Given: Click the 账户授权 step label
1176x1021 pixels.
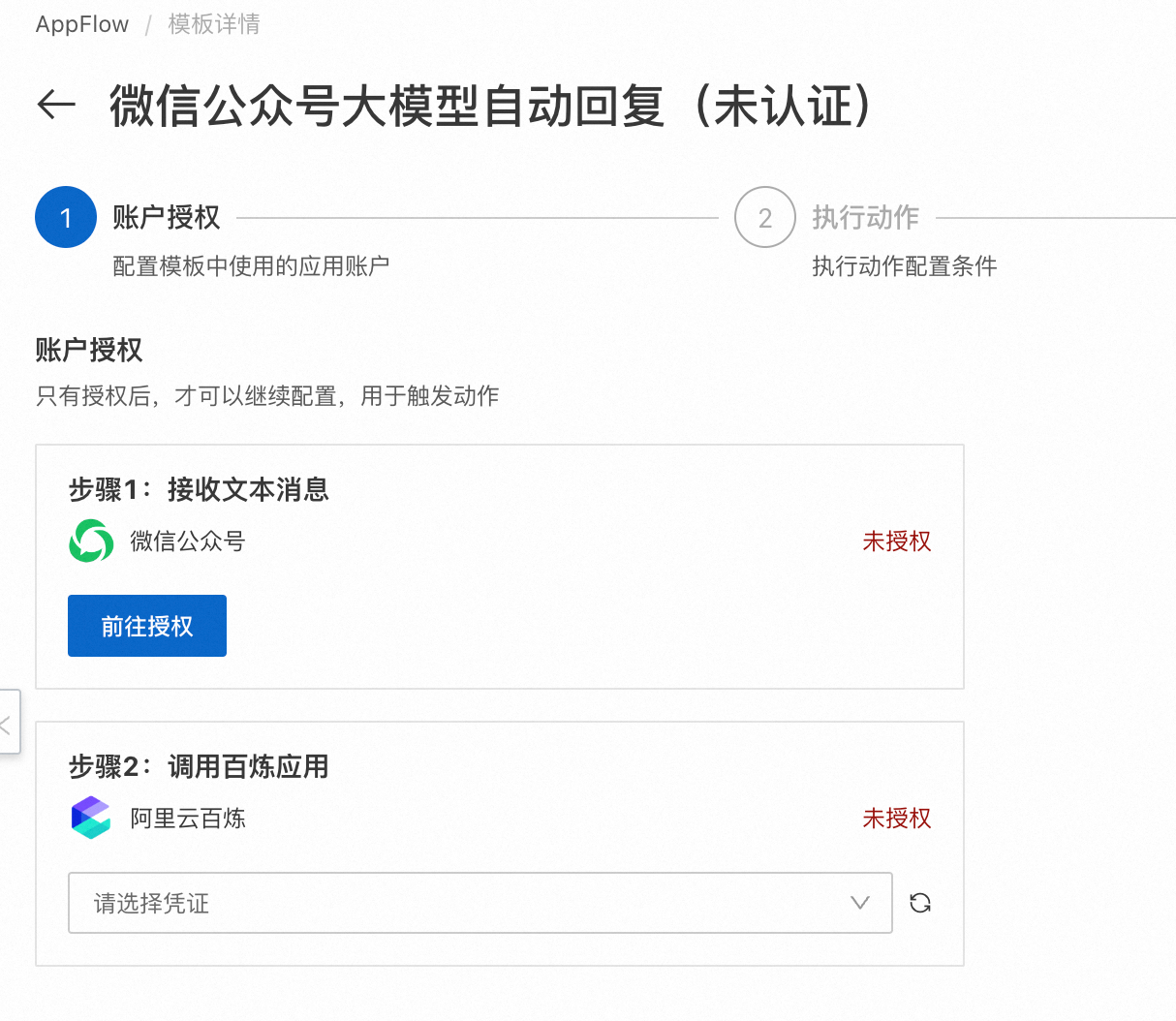Looking at the screenshot, I should pos(167,217).
